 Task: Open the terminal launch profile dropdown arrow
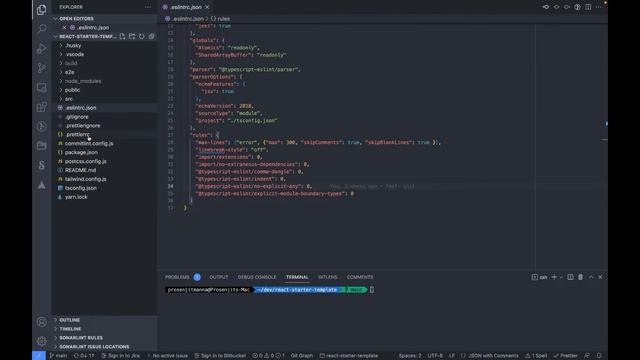click(561, 277)
